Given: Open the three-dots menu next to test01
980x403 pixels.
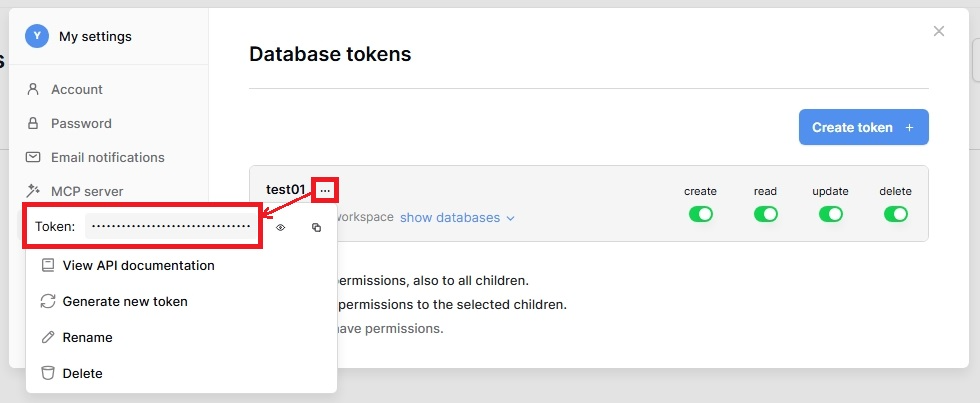Looking at the screenshot, I should click(325, 189).
